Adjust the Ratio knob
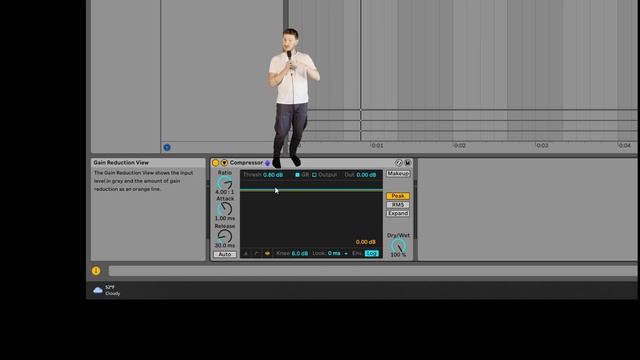Screen dimensions: 640x360 point(224,183)
